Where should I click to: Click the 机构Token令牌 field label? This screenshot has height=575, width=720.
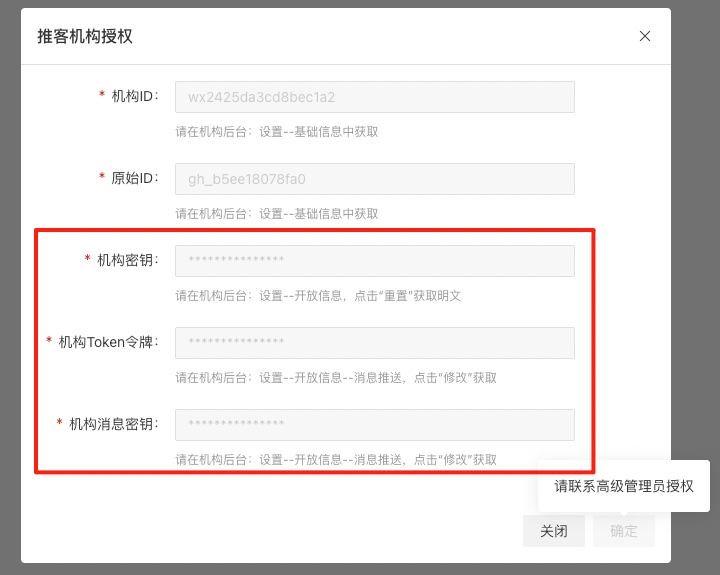[x=108, y=342]
